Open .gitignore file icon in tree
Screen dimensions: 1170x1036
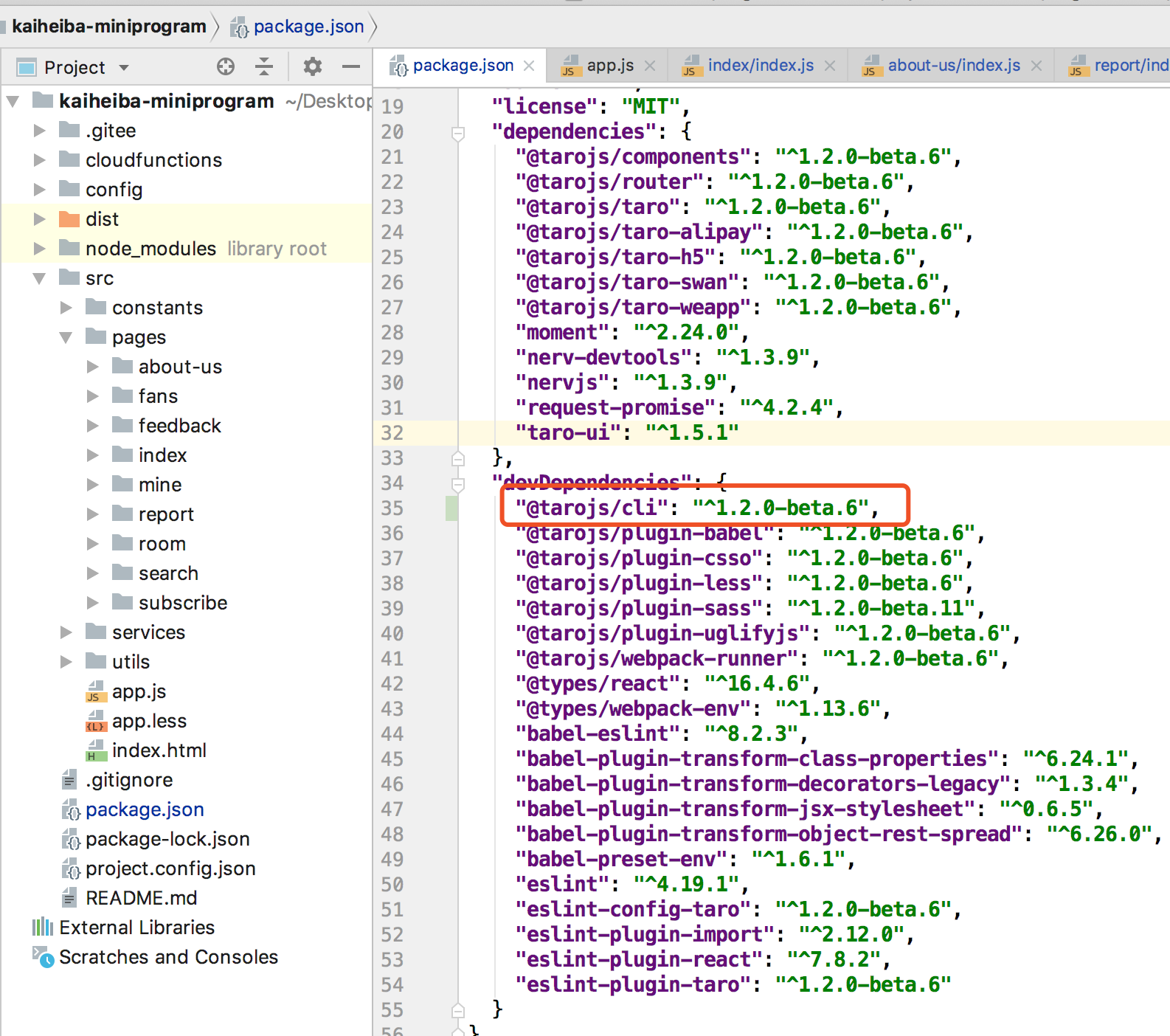click(x=69, y=780)
